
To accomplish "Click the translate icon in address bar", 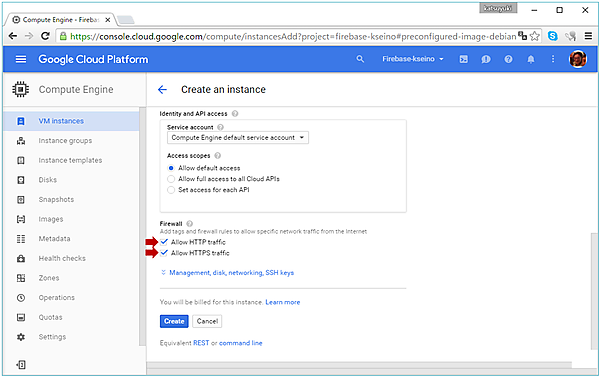I will tap(523, 36).
